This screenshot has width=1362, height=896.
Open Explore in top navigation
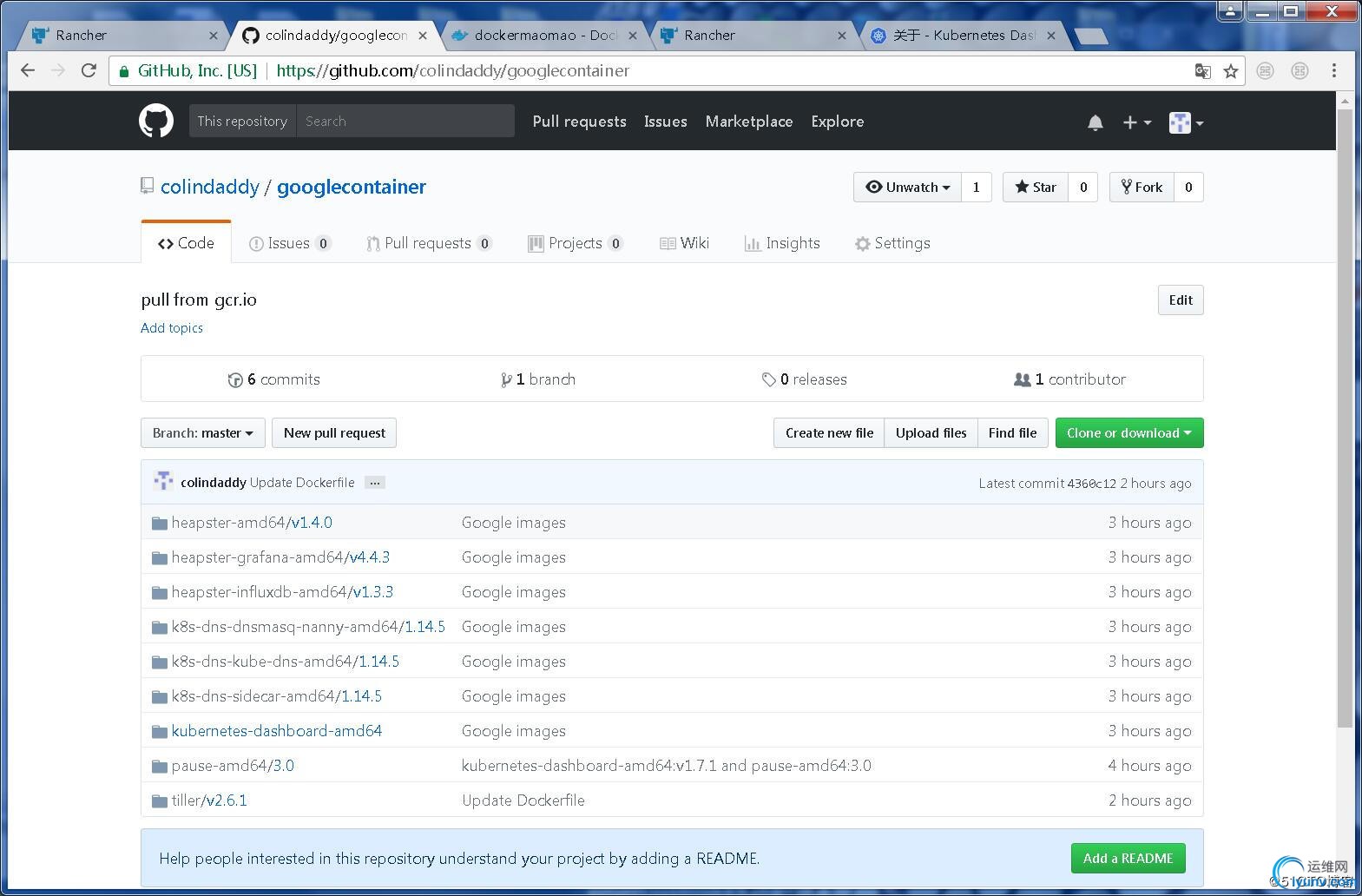pos(838,122)
